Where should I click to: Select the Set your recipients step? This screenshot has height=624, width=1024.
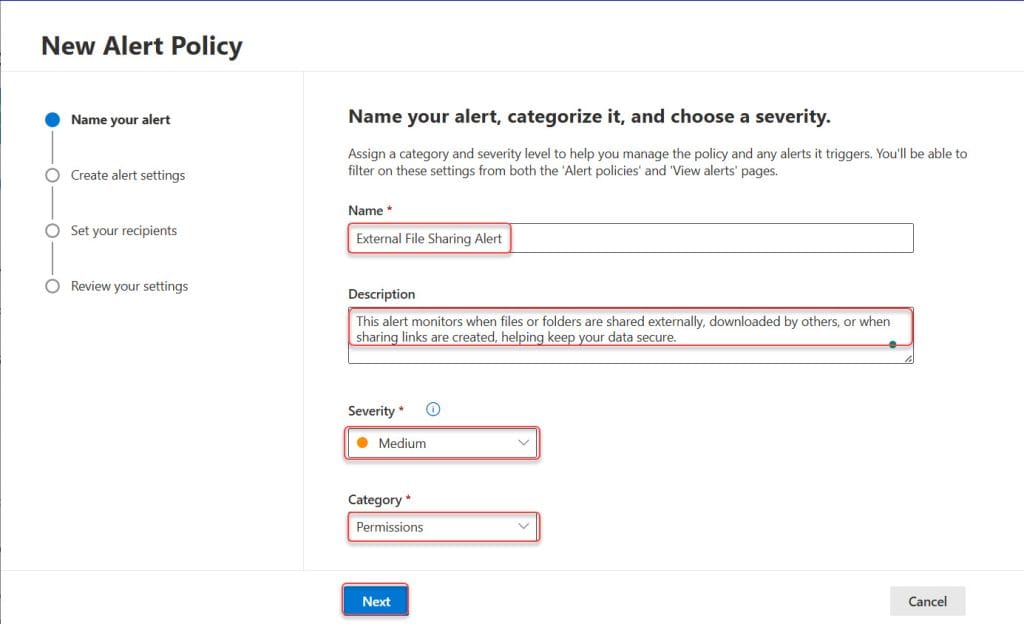point(122,231)
